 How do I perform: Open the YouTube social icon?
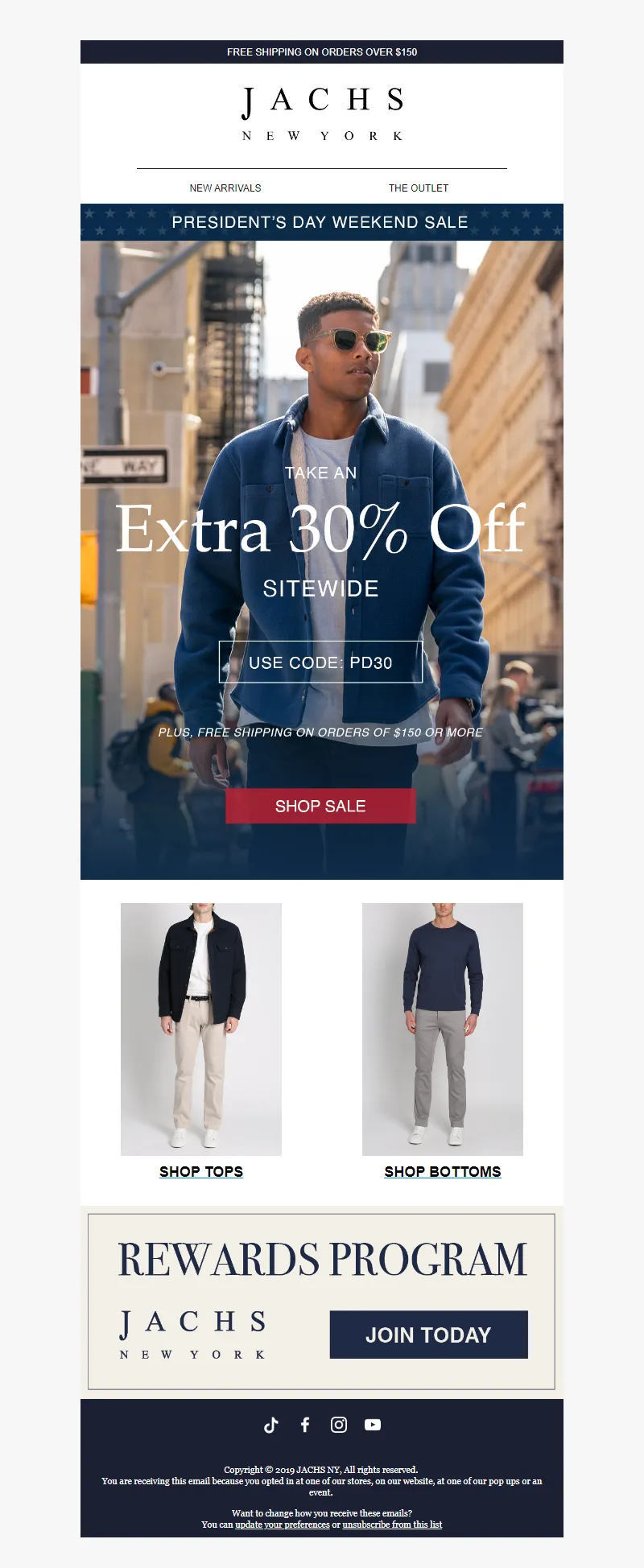coord(373,1425)
